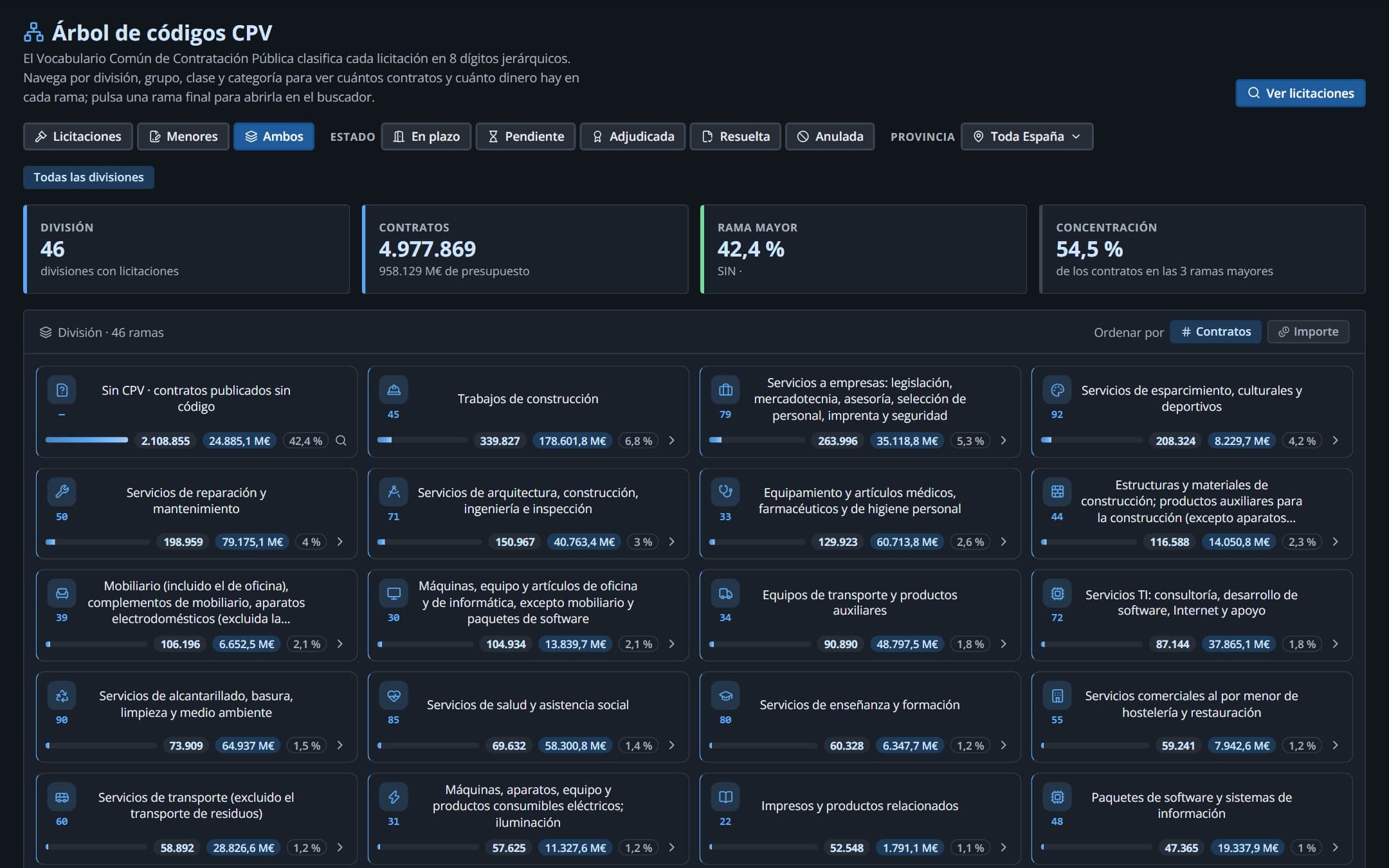Enable the Adjudicada status filter
Image resolution: width=1389 pixels, height=868 pixels.
pos(633,136)
